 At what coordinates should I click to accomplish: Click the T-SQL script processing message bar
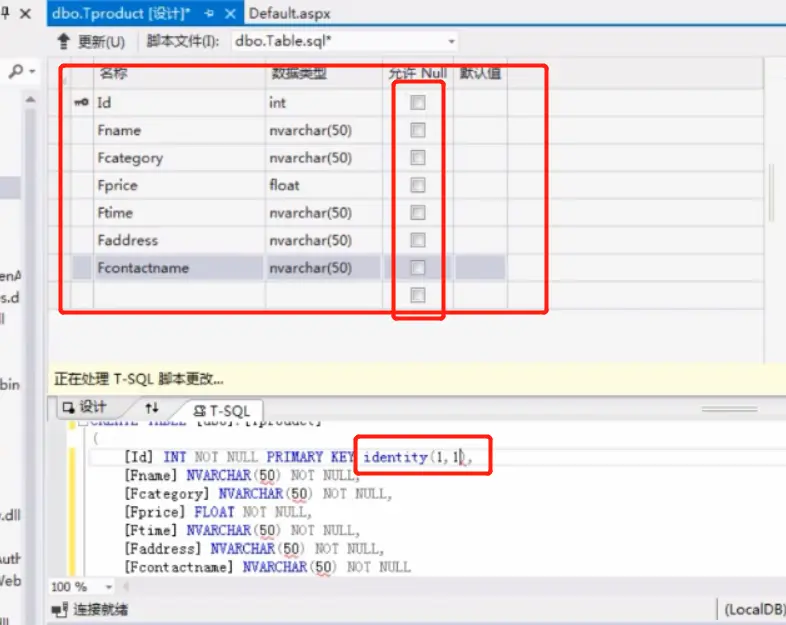[418, 378]
